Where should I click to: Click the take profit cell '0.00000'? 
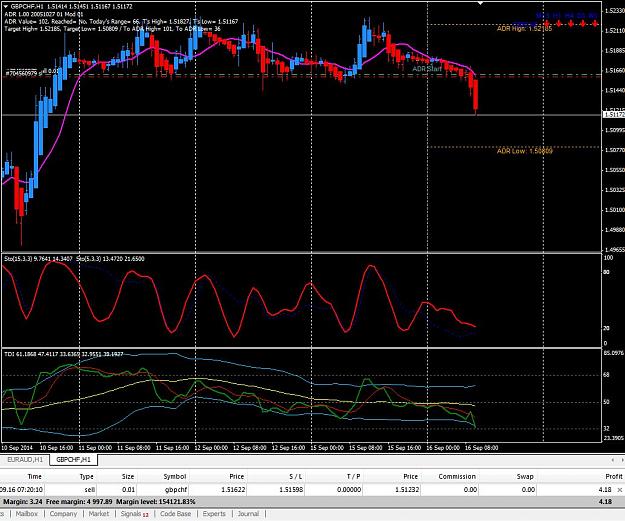(x=349, y=490)
